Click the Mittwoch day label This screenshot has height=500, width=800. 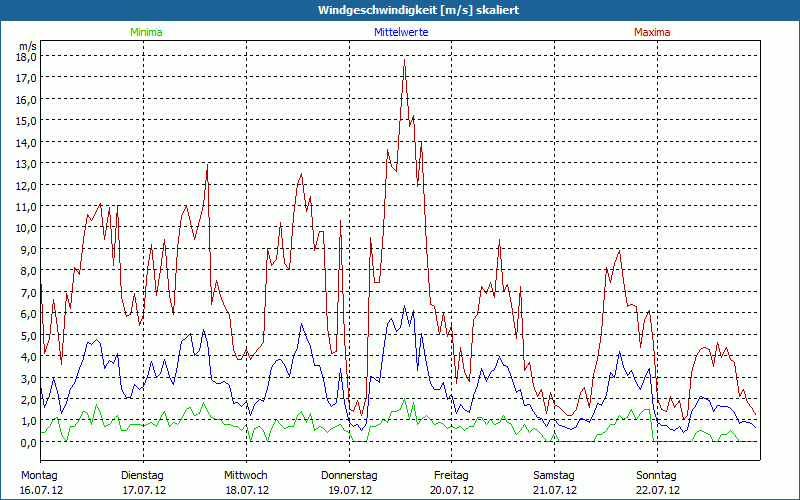coord(246,476)
